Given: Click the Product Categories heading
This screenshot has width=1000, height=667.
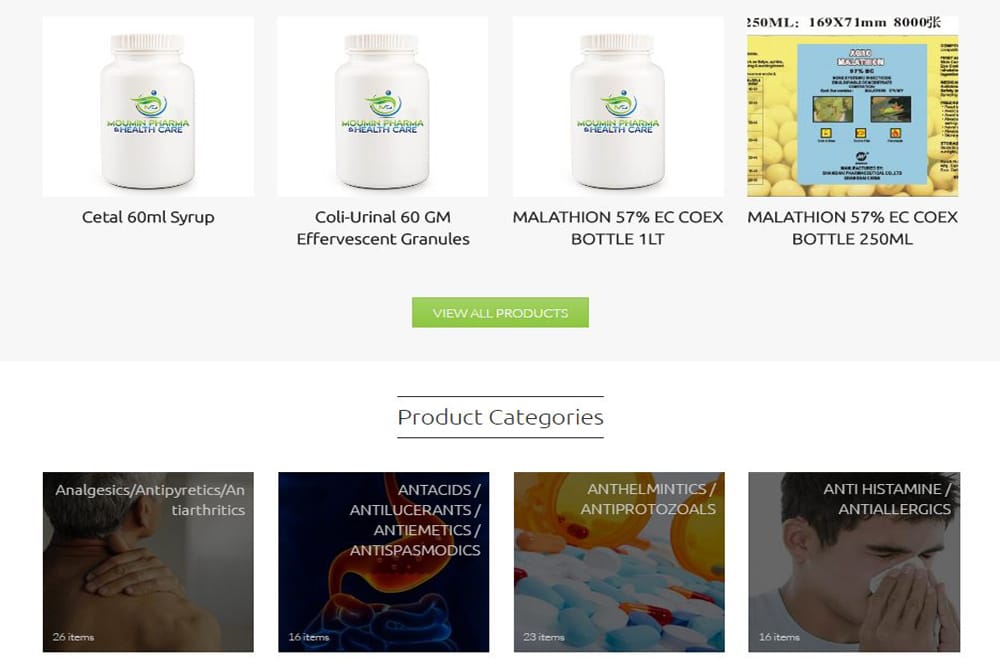Looking at the screenshot, I should coord(501,417).
